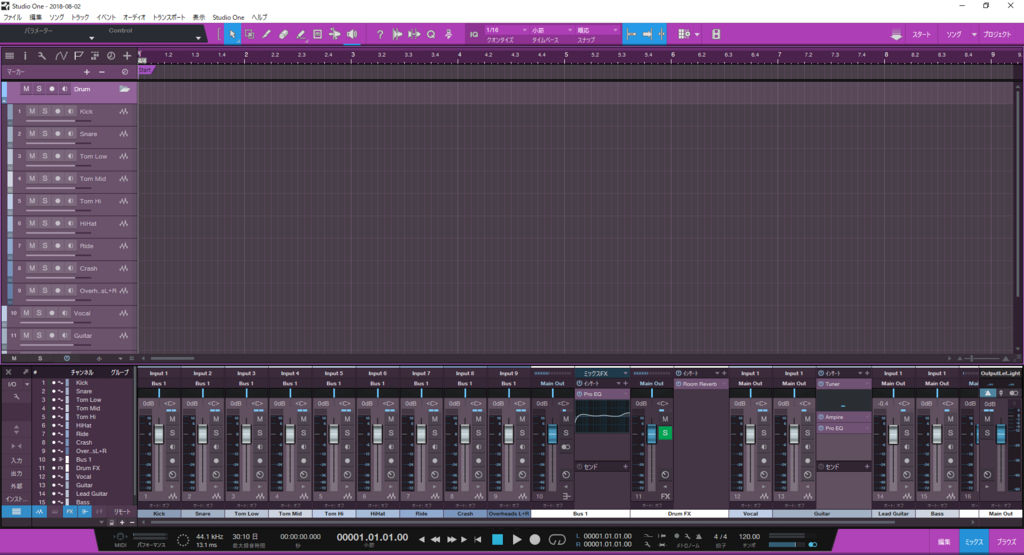Open the Studio One menu

[228, 18]
